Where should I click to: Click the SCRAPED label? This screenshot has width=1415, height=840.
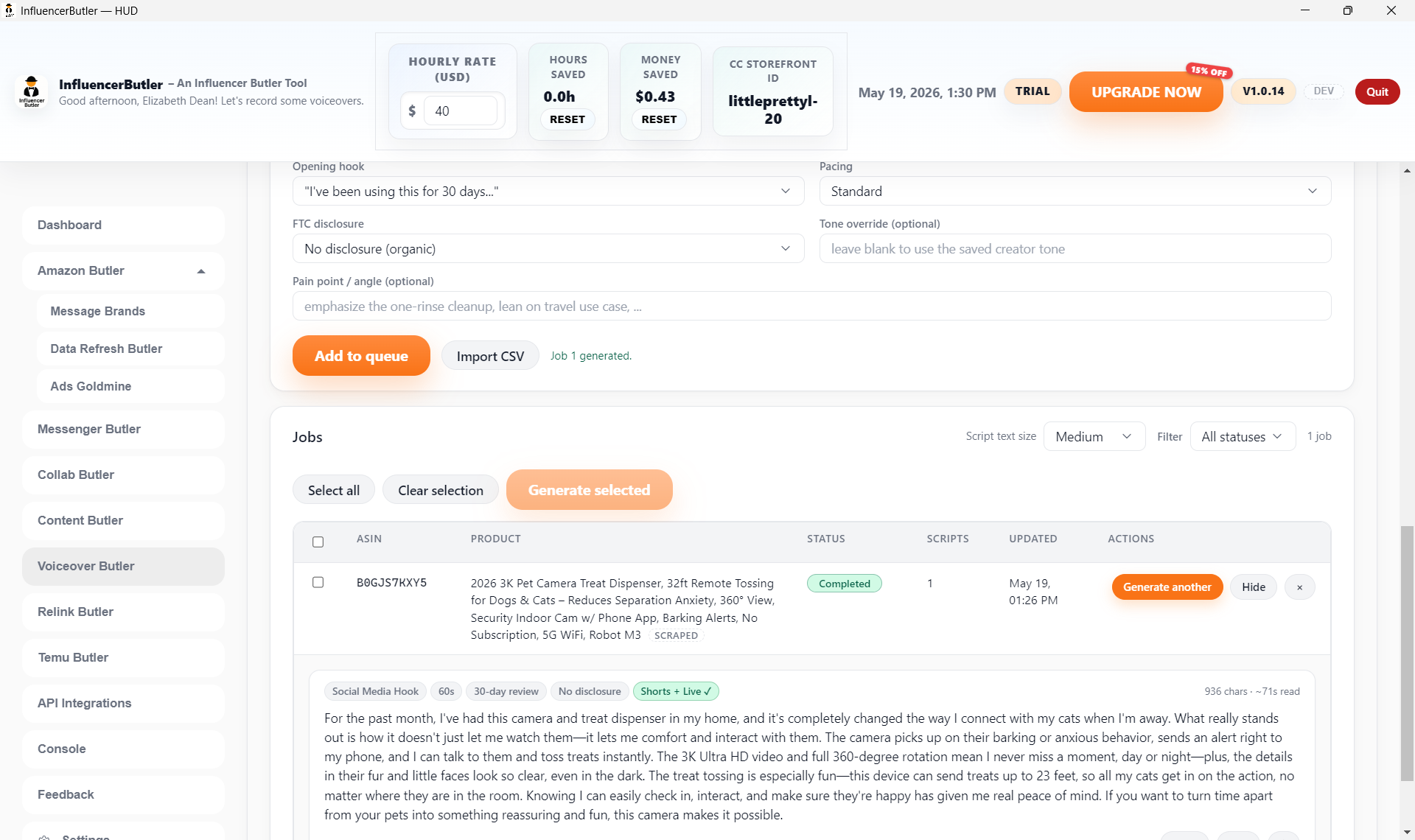(x=676, y=635)
